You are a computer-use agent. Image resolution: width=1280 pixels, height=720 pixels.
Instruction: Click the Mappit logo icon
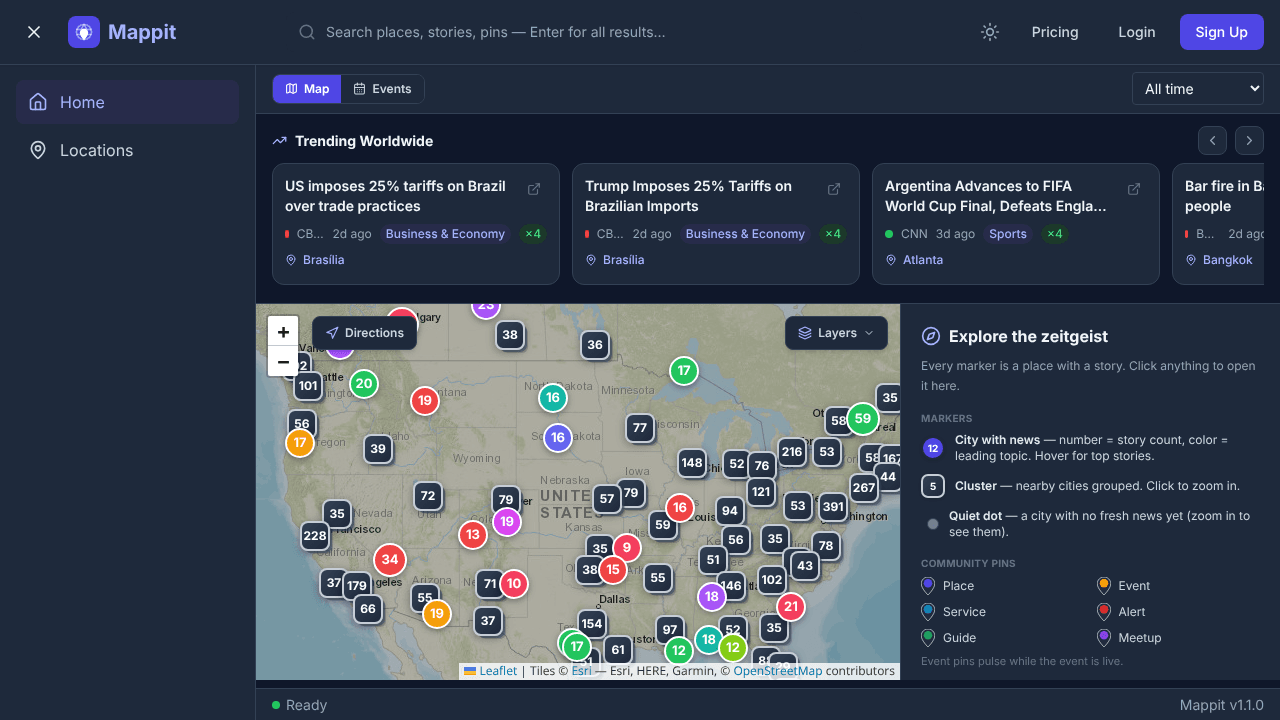click(84, 32)
